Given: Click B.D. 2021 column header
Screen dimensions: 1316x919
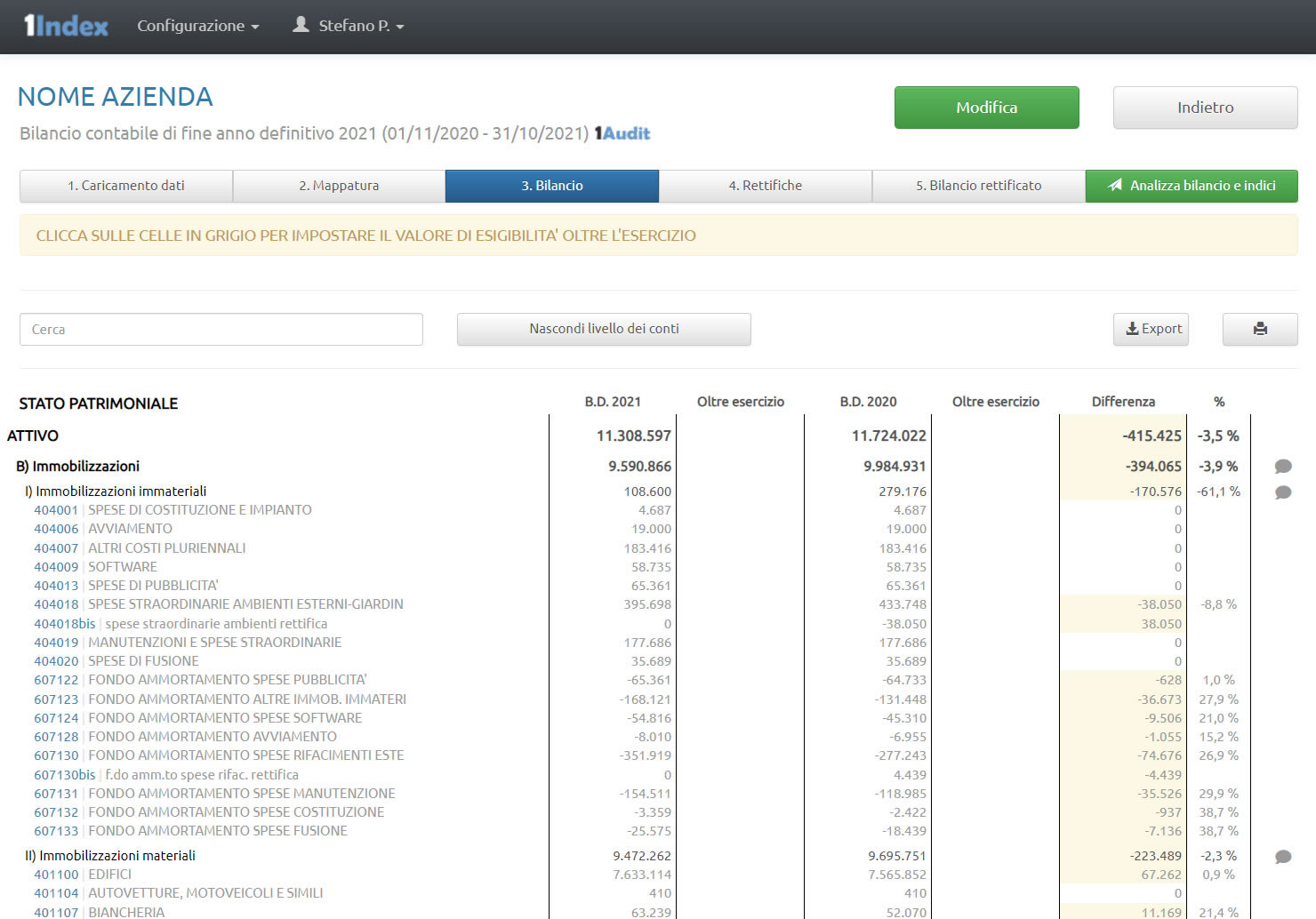Looking at the screenshot, I should click(613, 402).
